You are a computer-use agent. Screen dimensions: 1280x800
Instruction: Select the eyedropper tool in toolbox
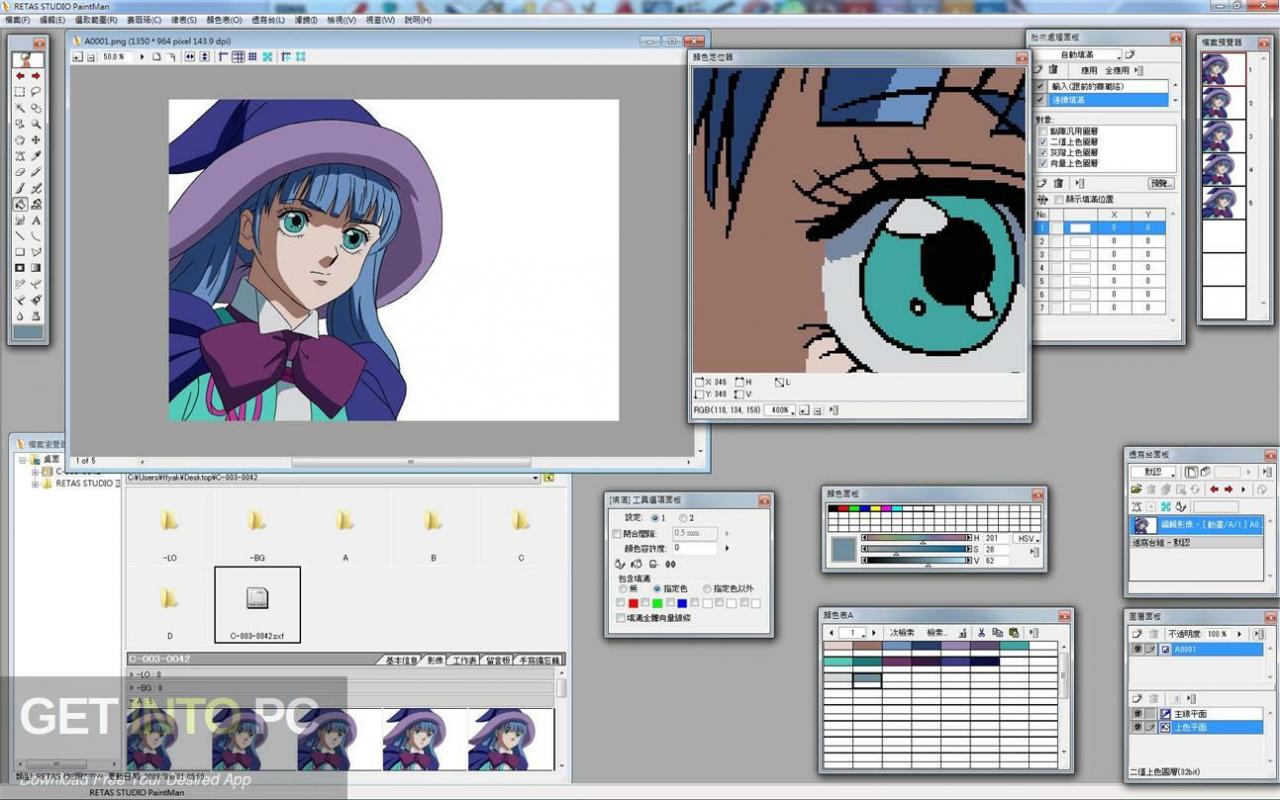[x=37, y=156]
